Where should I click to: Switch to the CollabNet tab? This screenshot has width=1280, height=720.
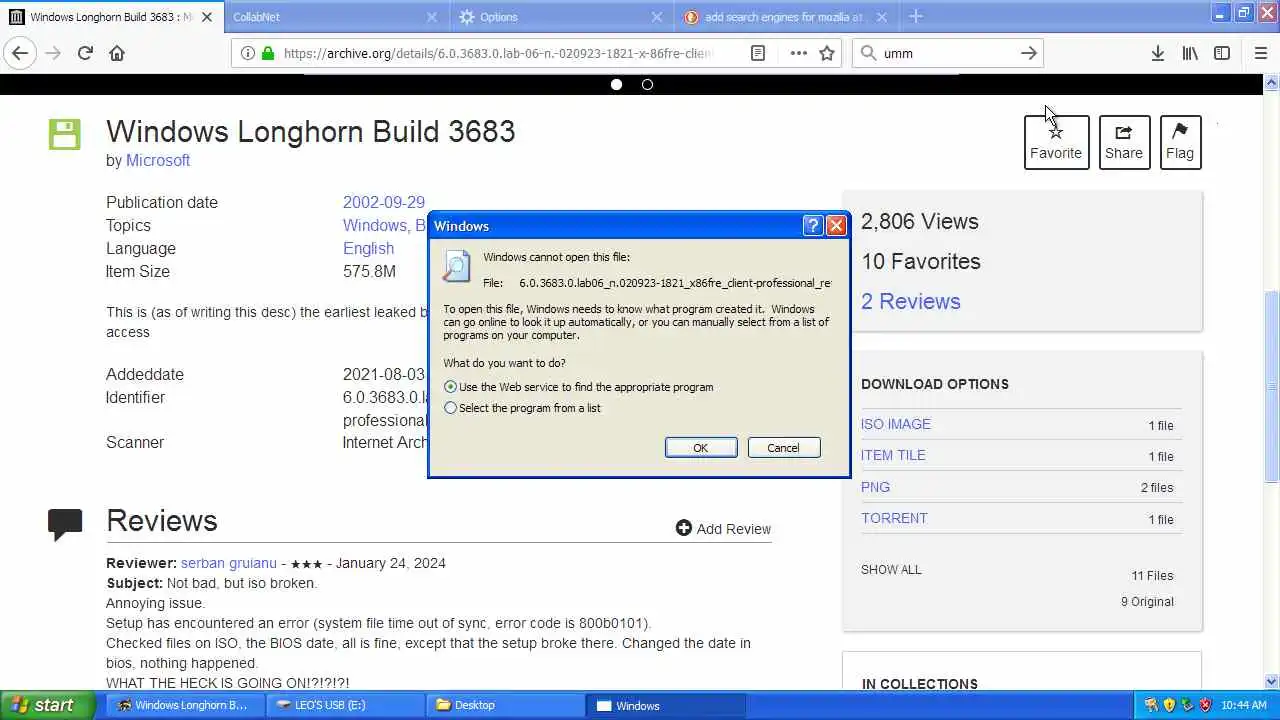[x=335, y=17]
